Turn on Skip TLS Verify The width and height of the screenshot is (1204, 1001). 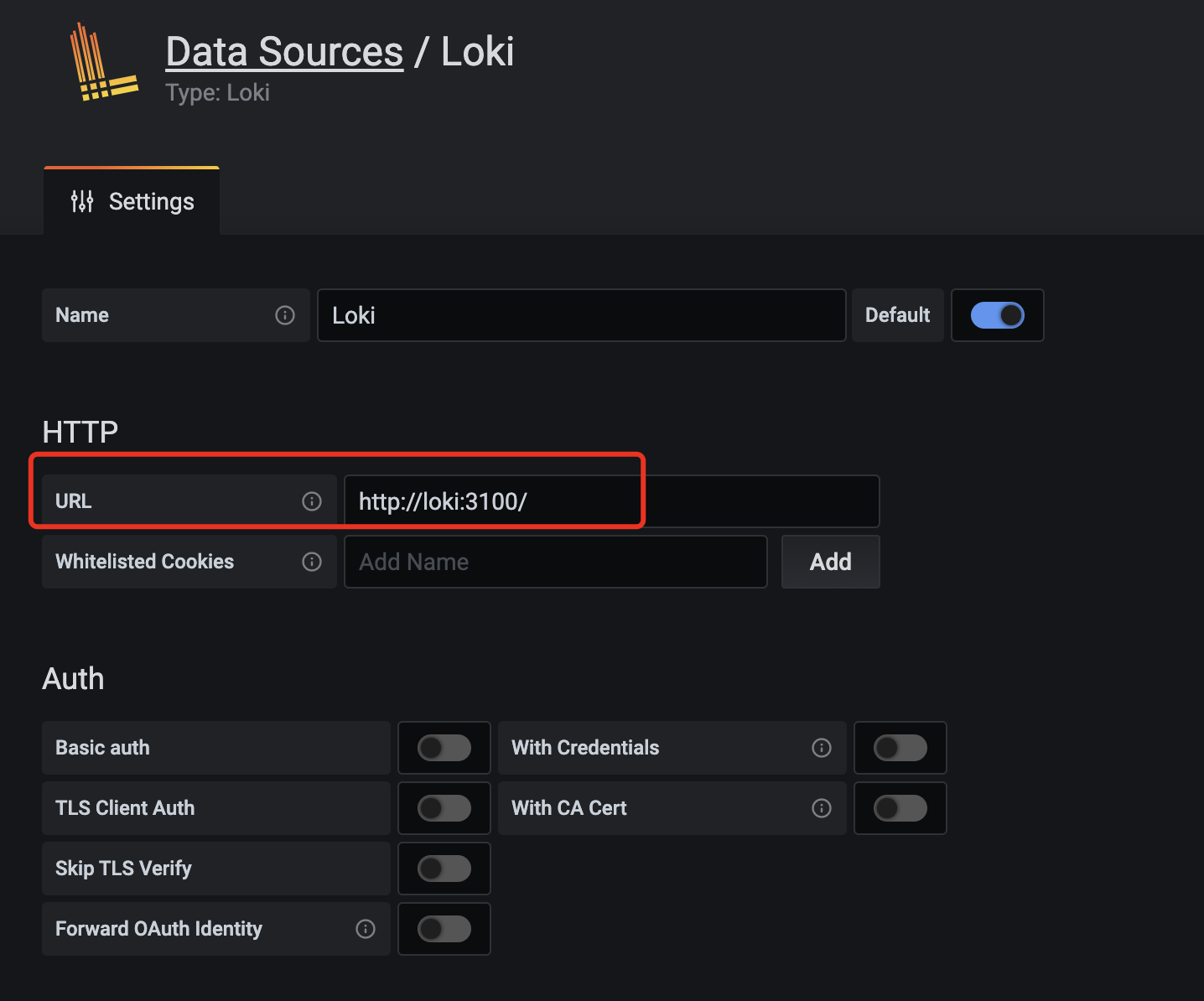444,869
